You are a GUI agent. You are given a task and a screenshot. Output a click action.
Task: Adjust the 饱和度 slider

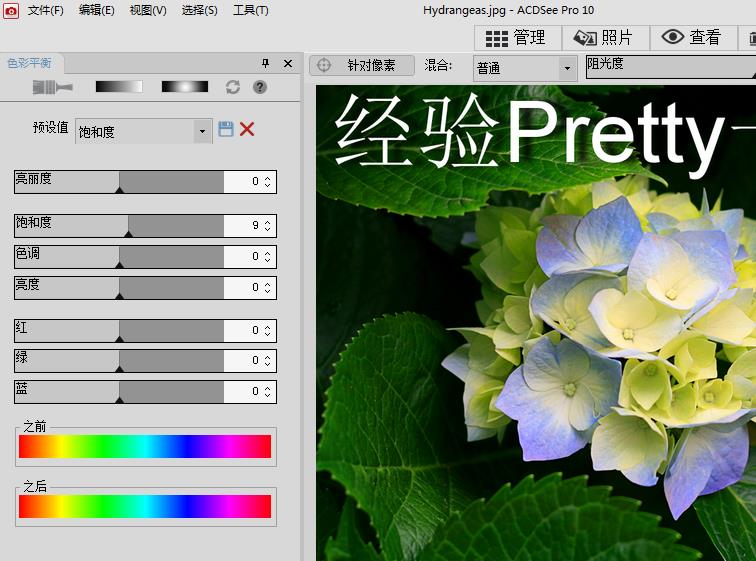coord(119,226)
